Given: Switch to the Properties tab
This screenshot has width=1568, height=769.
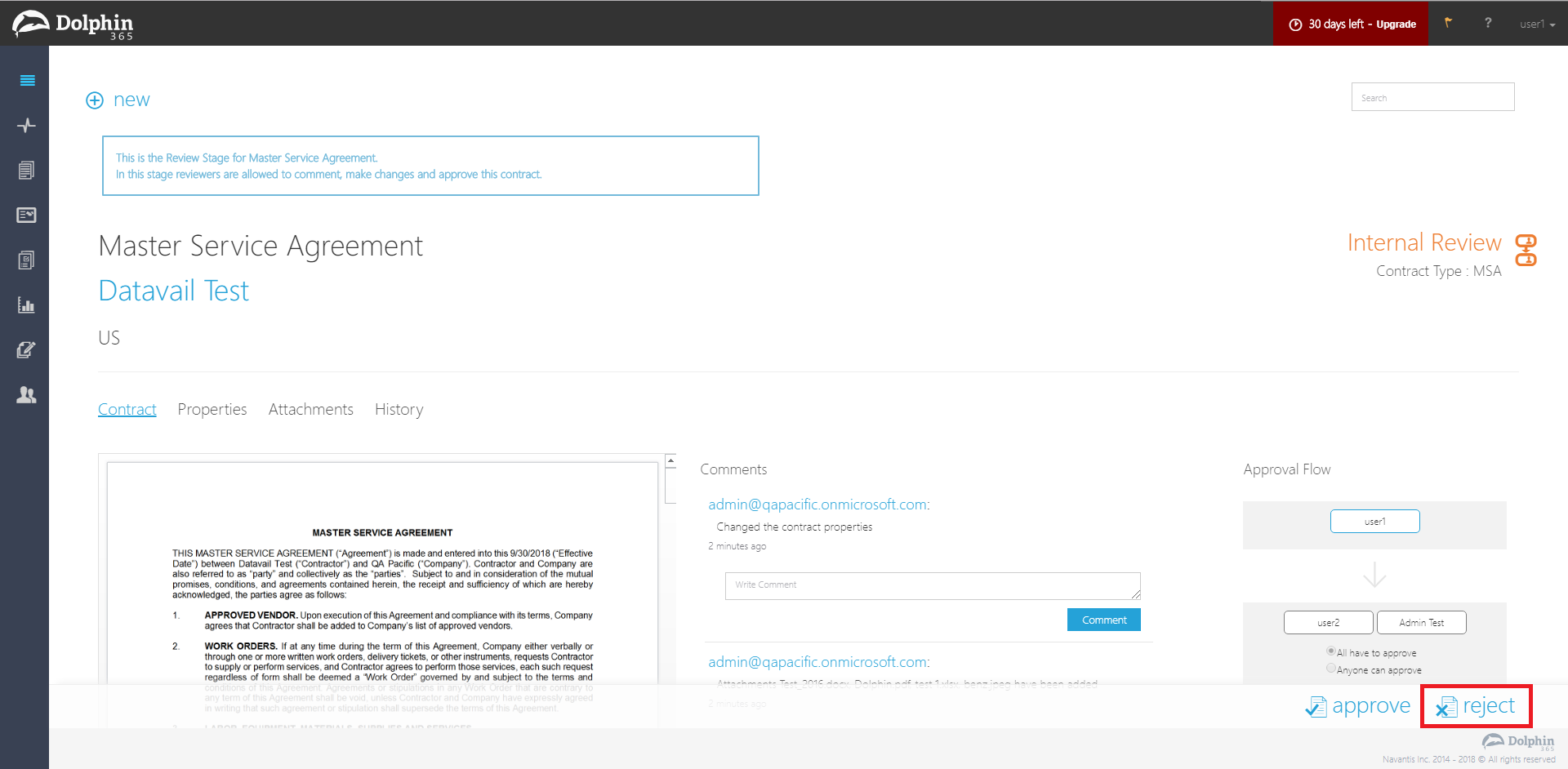Looking at the screenshot, I should click(212, 410).
